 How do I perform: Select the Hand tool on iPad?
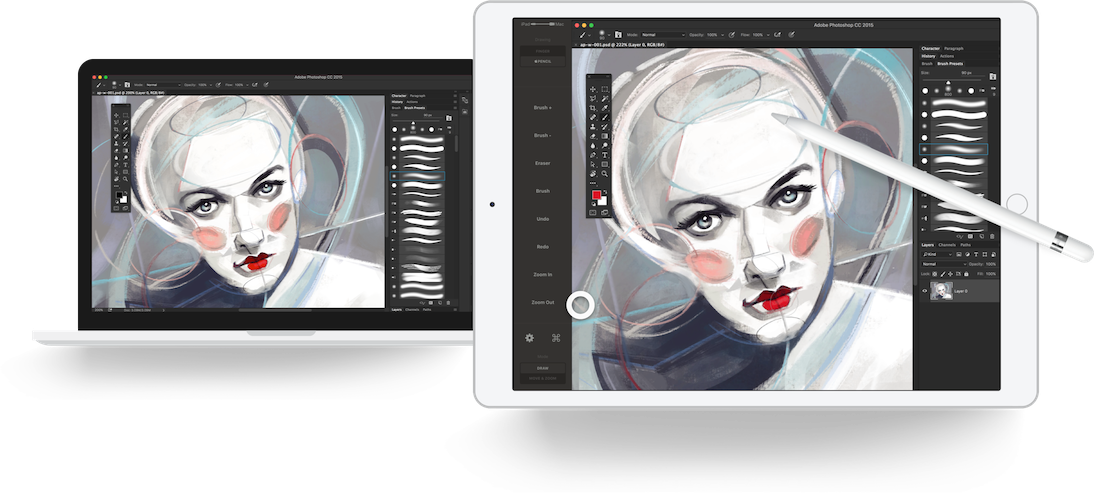pyautogui.click(x=593, y=174)
